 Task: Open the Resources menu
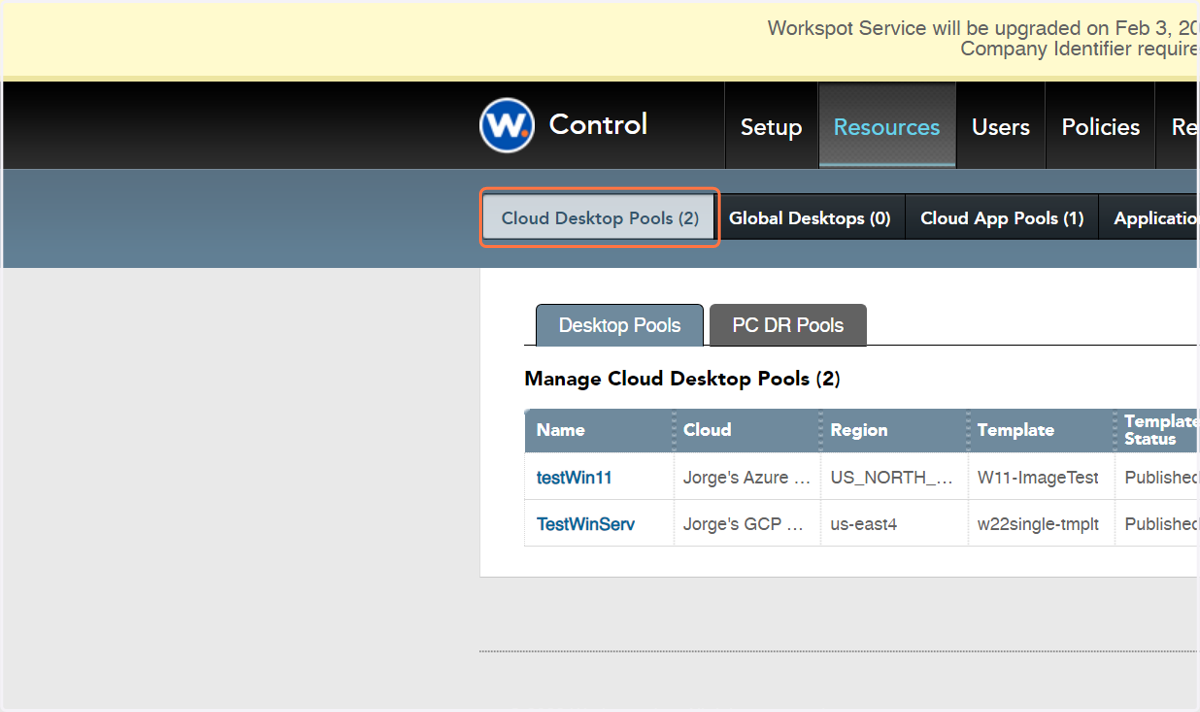887,127
